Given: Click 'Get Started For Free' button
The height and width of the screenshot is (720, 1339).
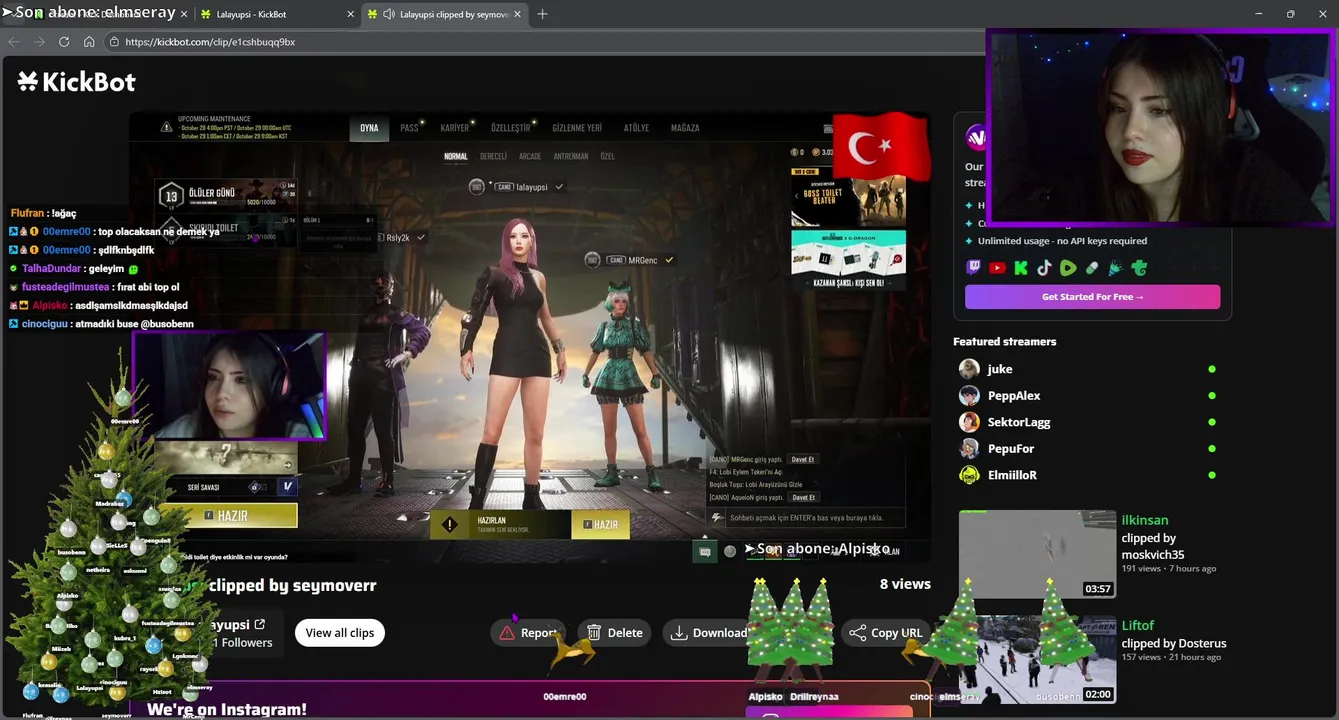Looking at the screenshot, I should pyautogui.click(x=1092, y=297).
